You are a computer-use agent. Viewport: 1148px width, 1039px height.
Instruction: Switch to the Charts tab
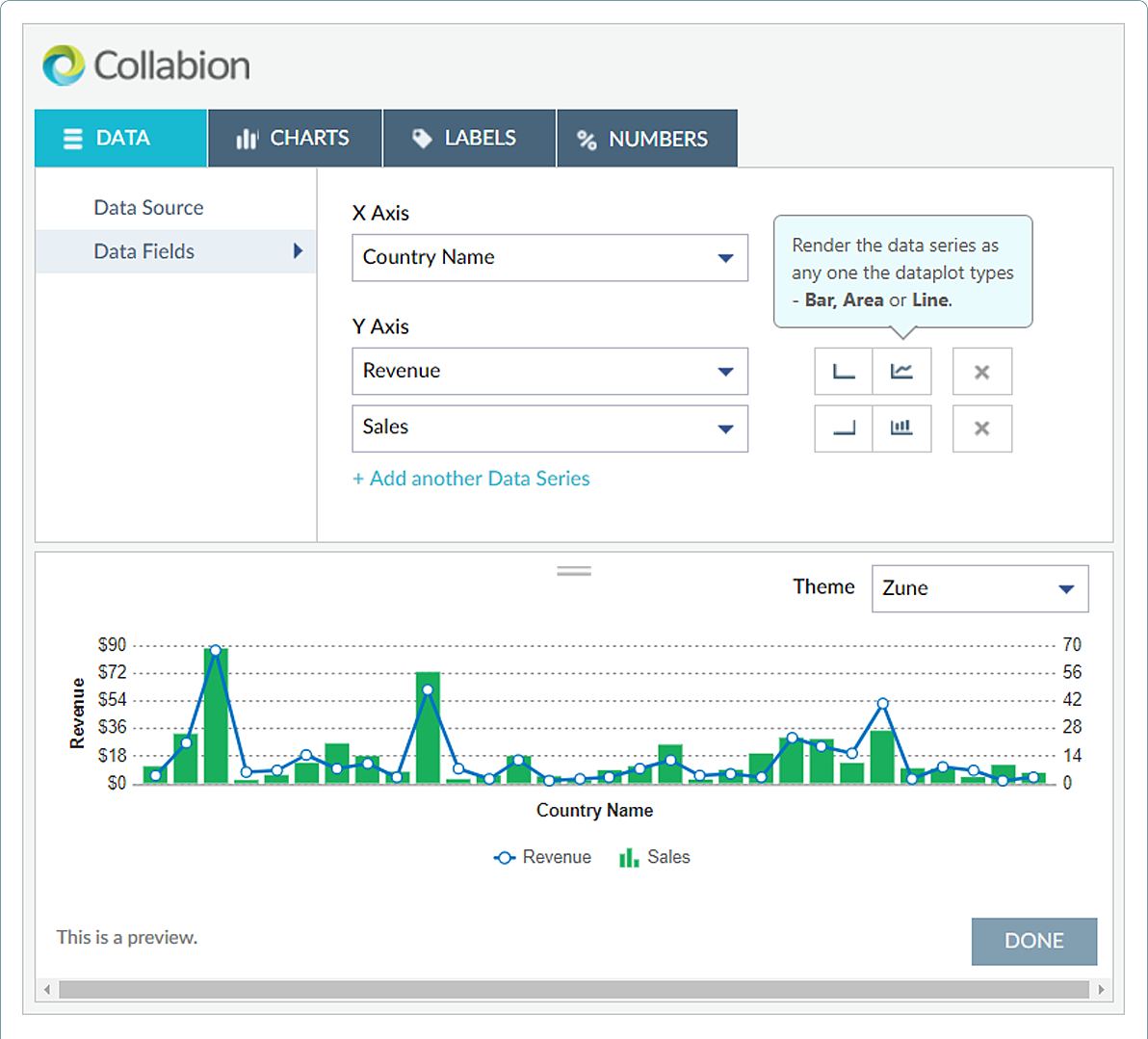294,138
